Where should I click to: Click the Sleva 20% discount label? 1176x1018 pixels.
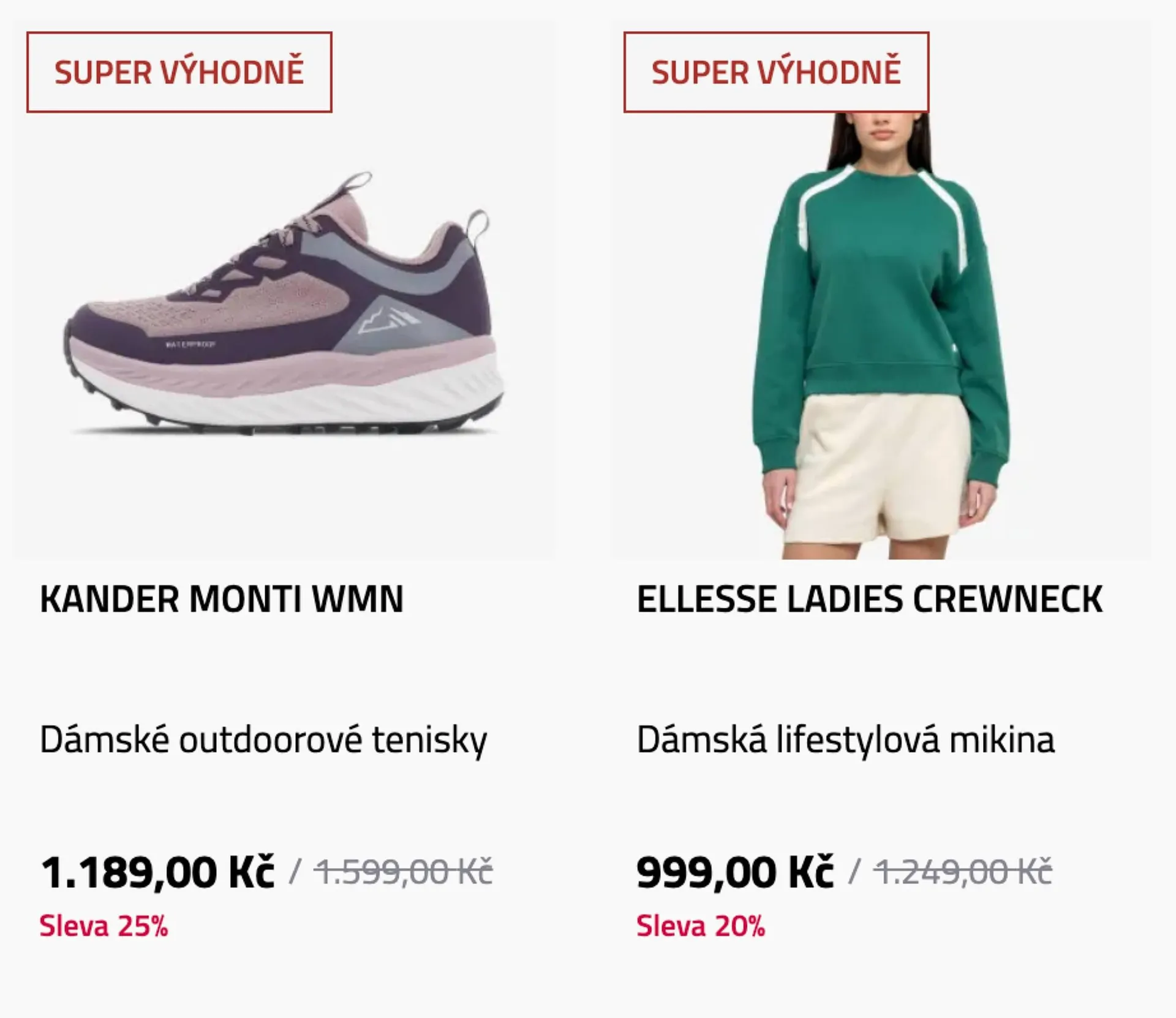(701, 926)
